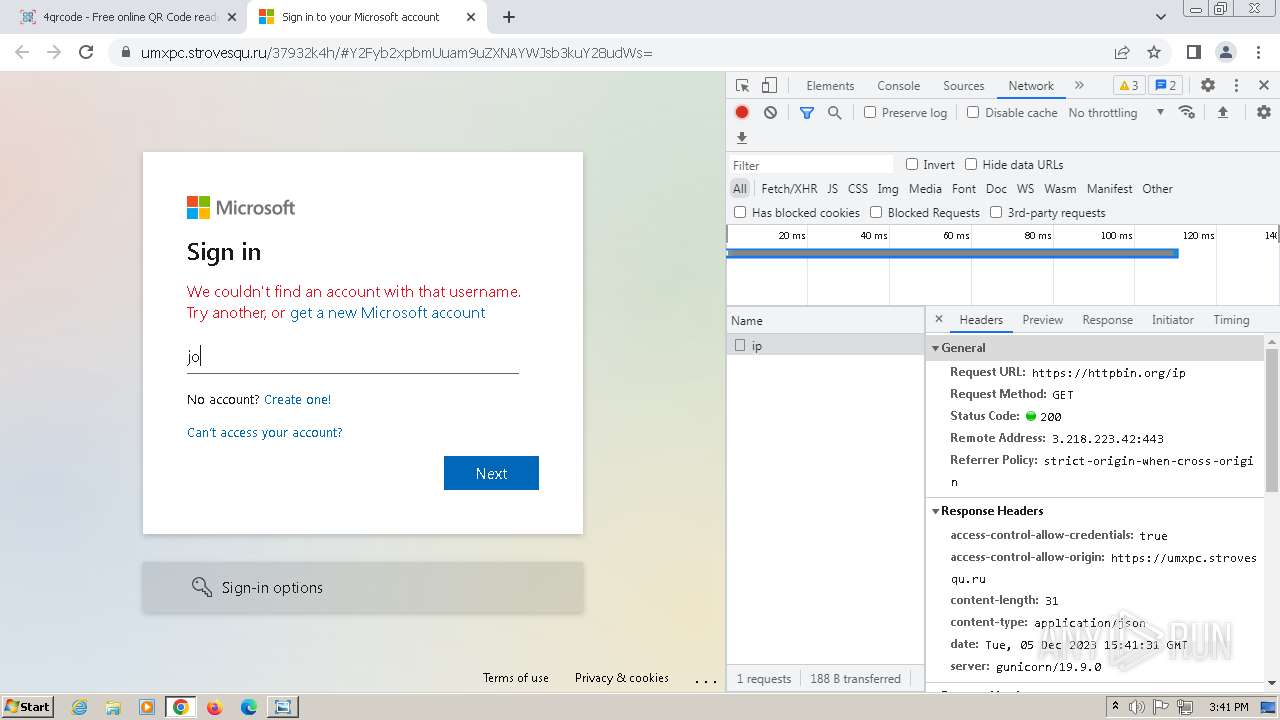
Task: Open Can't access your account? link
Action: (264, 432)
